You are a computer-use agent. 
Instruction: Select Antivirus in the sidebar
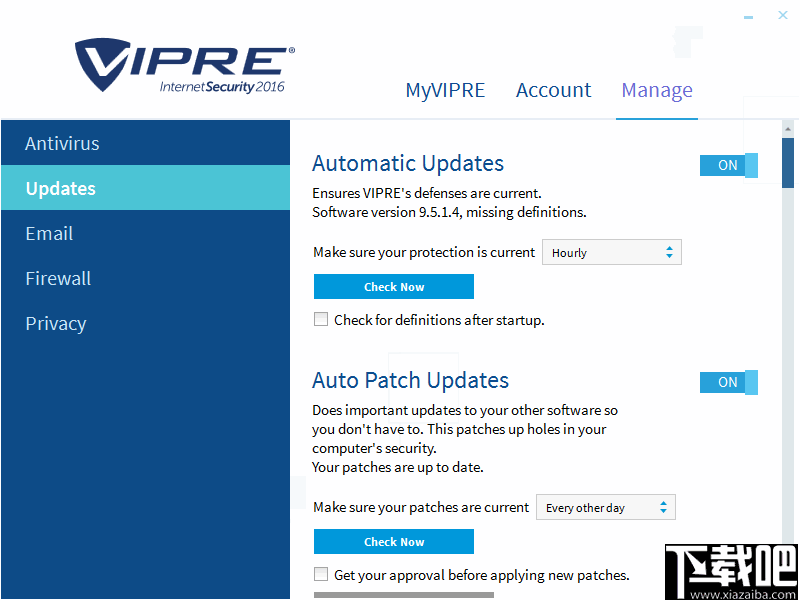62,142
